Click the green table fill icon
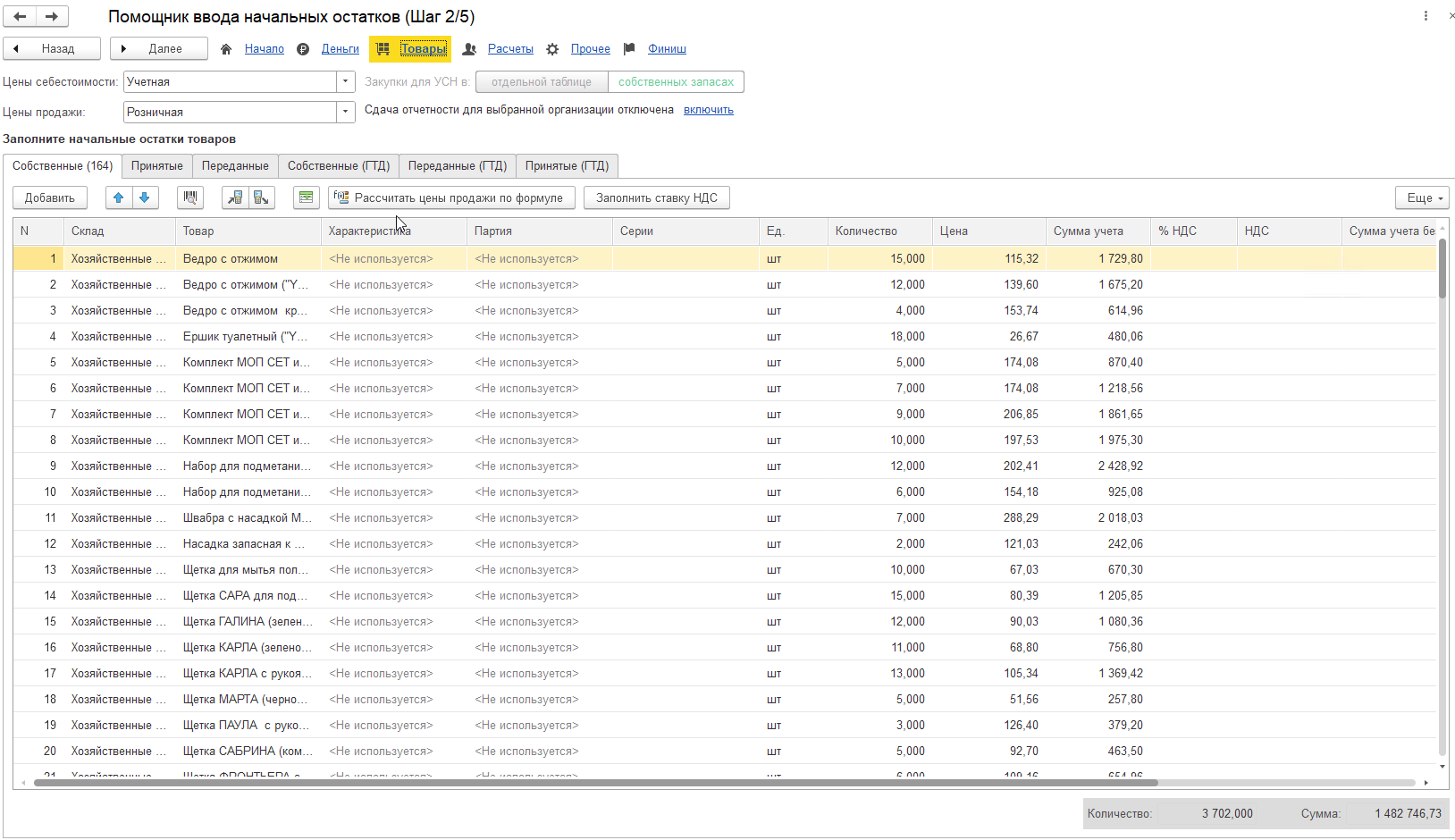 pos(307,197)
